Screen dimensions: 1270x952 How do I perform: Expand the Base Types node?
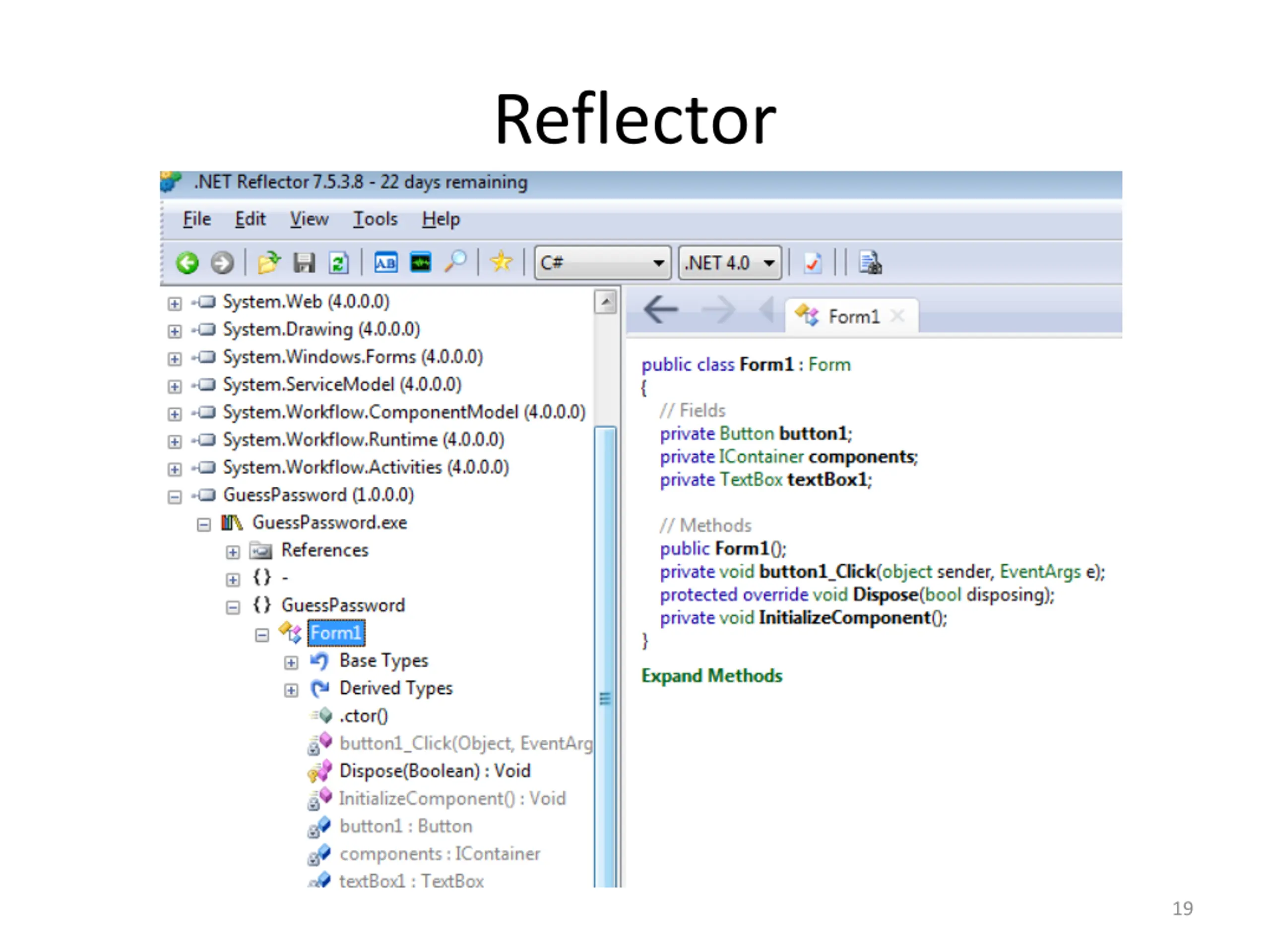pos(291,663)
